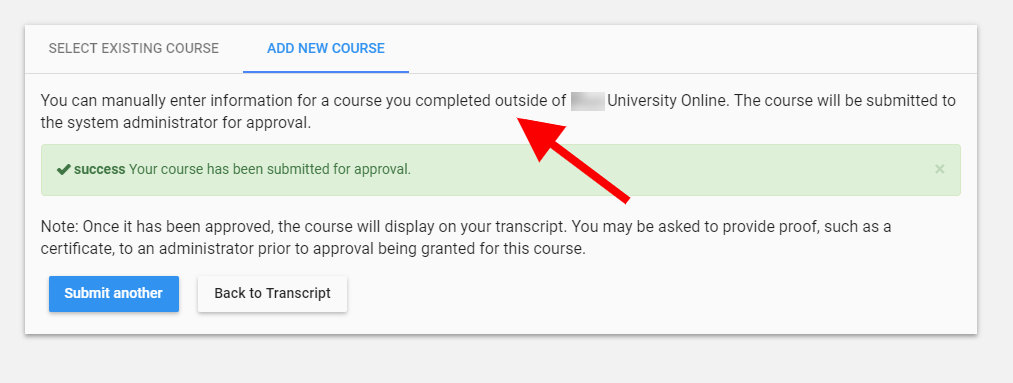Click the gray background outside the card
This screenshot has width=1013, height=383.
pyautogui.click(x=506, y=359)
